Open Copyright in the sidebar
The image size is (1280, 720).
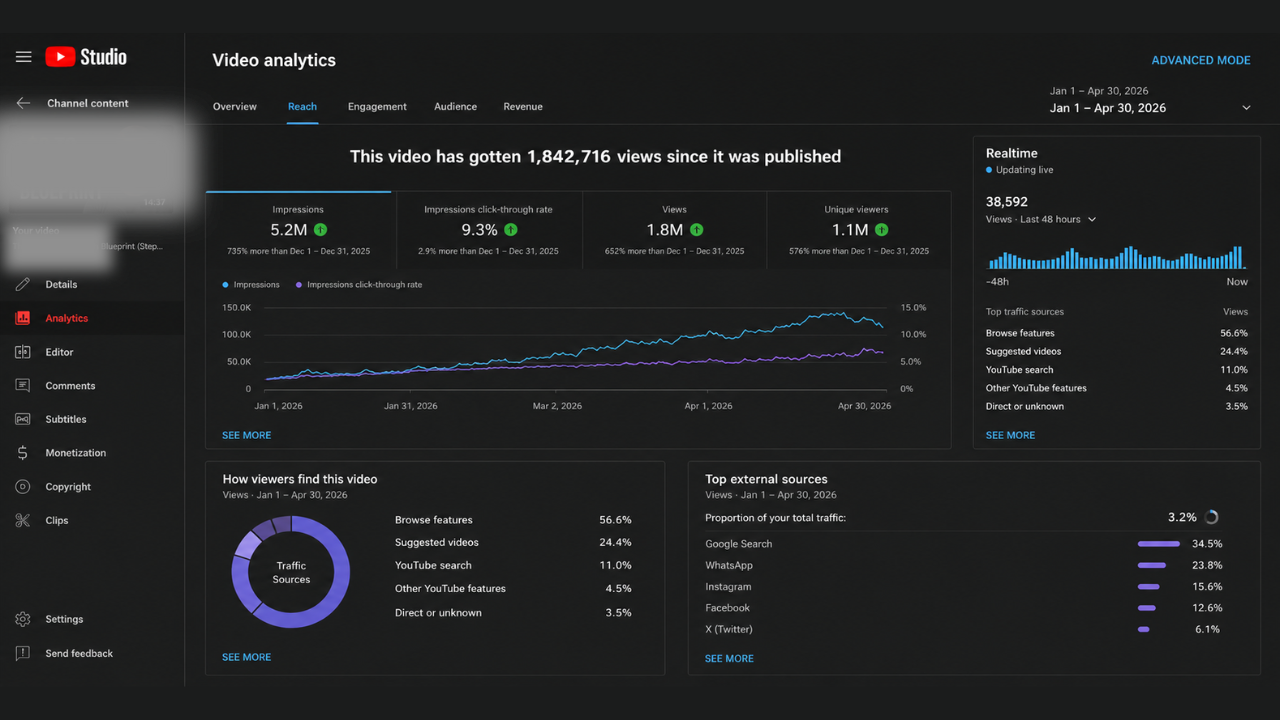[68, 487]
